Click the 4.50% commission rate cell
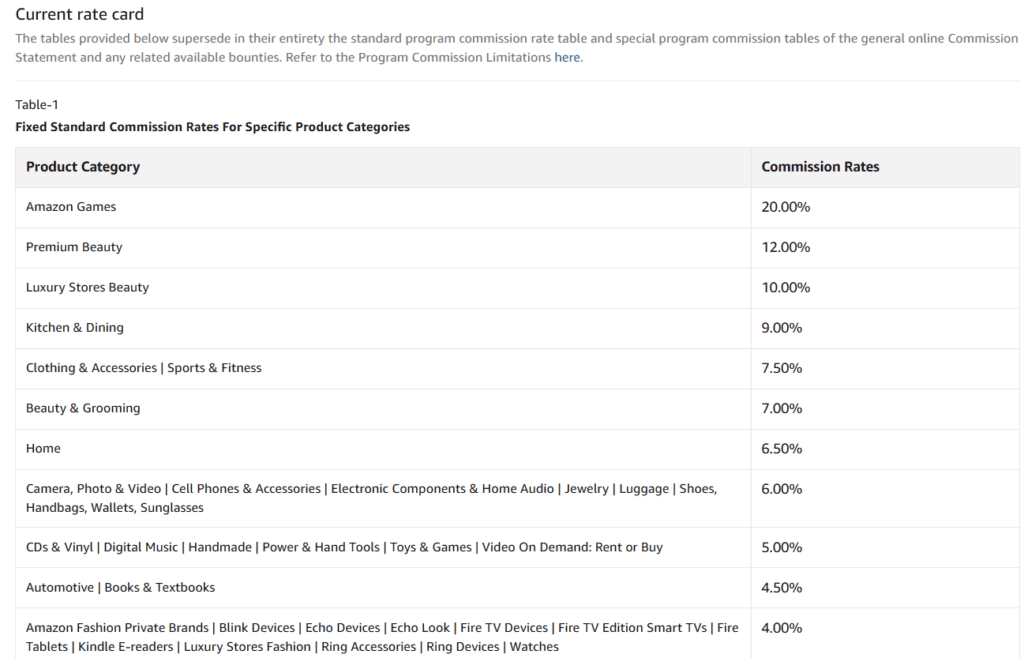The image size is (1024, 658). [x=781, y=588]
